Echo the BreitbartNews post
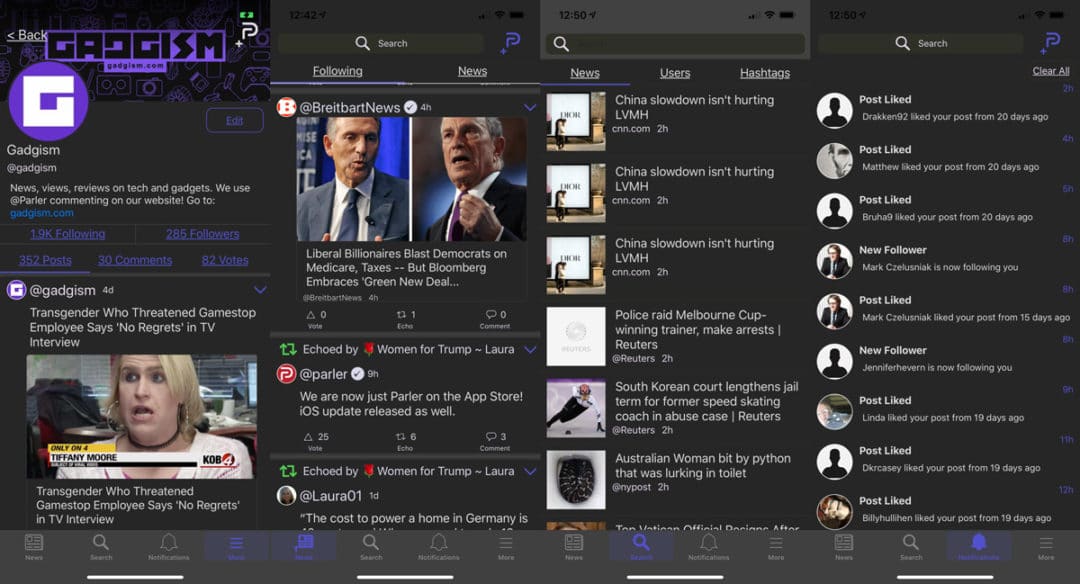 405,318
